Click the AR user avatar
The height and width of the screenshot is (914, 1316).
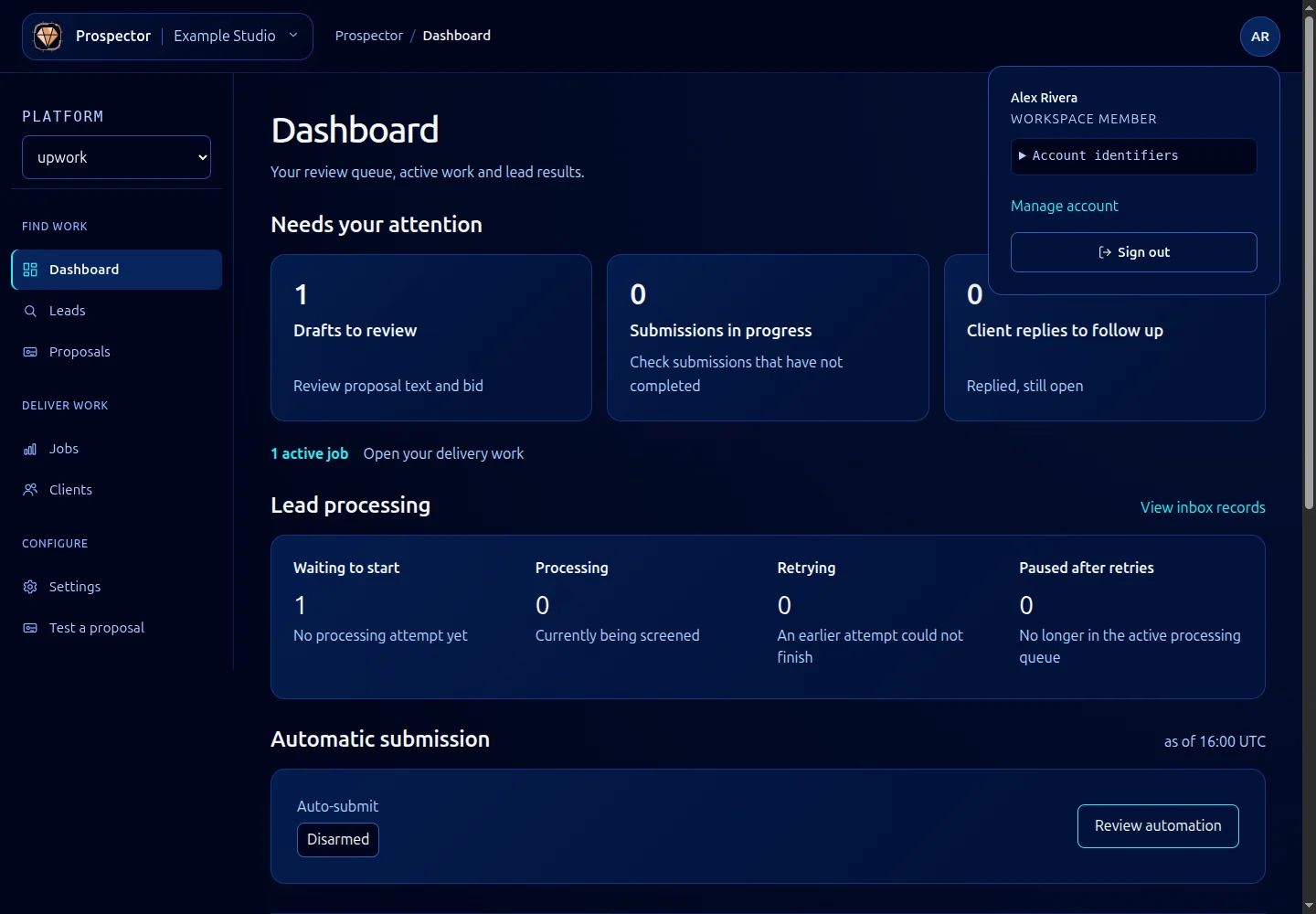1259,37
